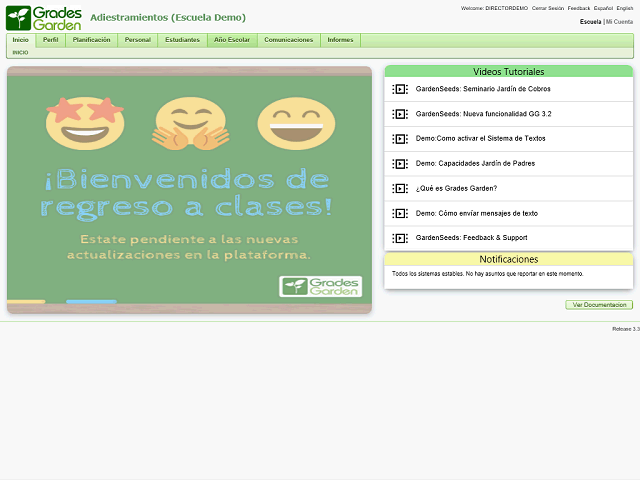Click the Cerrar Sesión link
Viewport: 640px width, 480px height.
pos(547,8)
